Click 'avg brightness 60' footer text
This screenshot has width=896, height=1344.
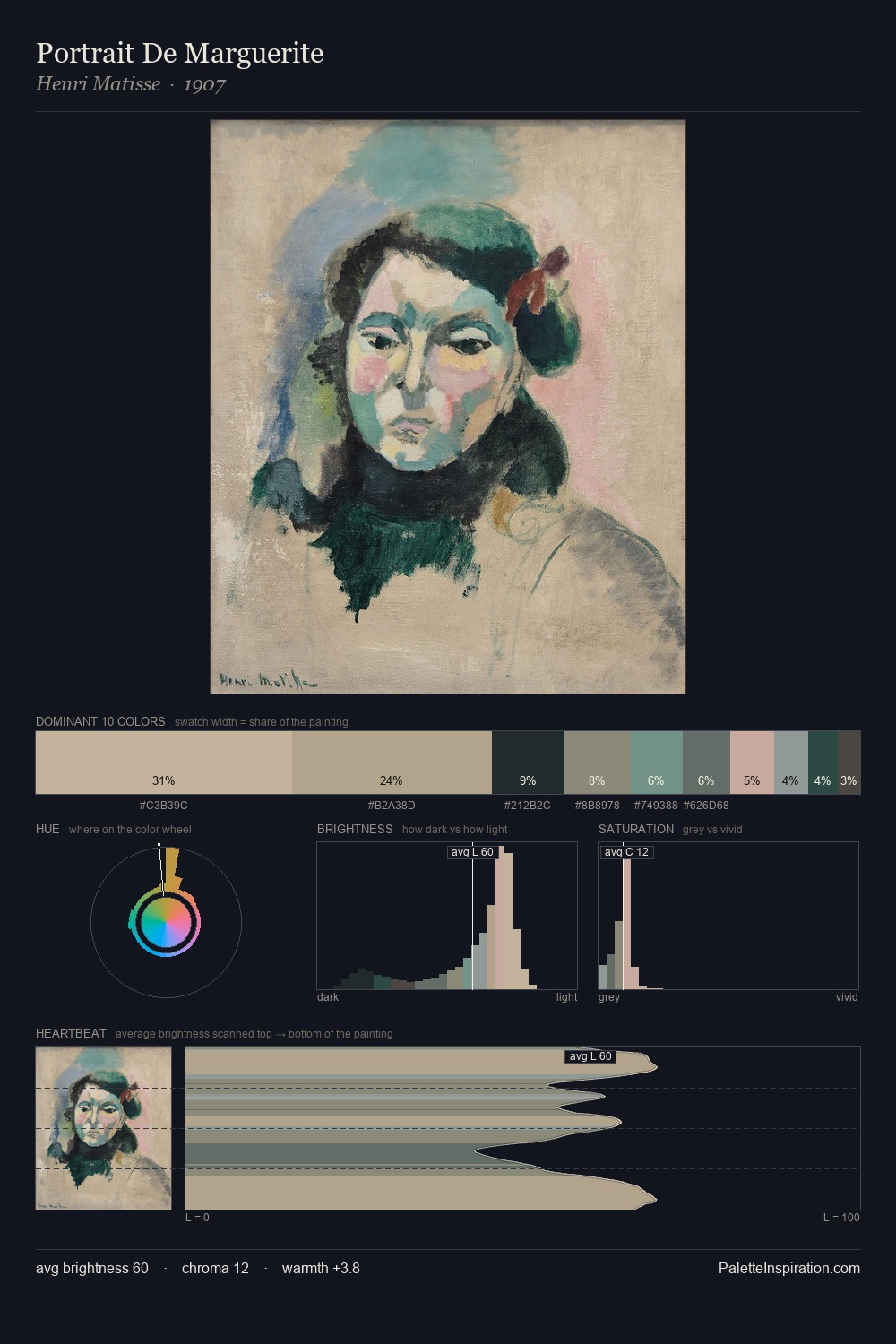(x=92, y=1268)
